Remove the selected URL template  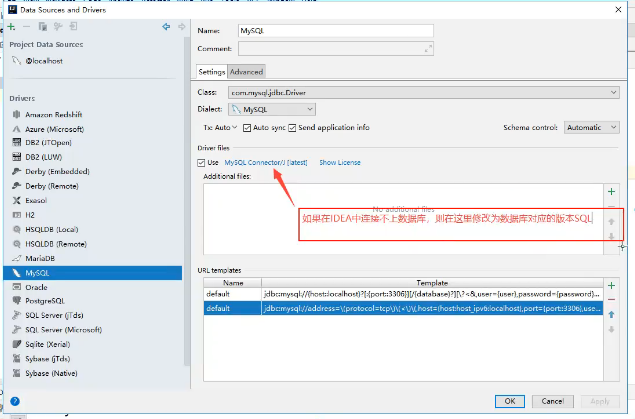[x=612, y=300]
